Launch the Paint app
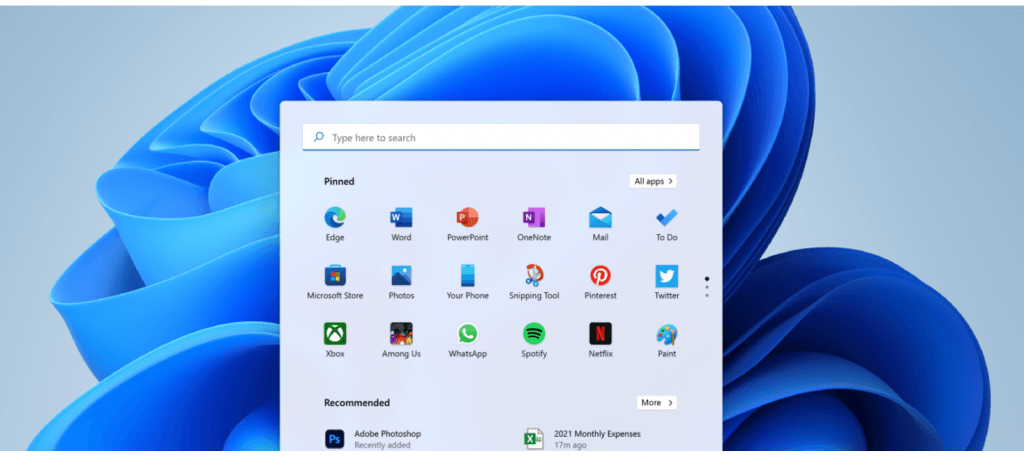This screenshot has height=458, width=1024. (x=667, y=335)
